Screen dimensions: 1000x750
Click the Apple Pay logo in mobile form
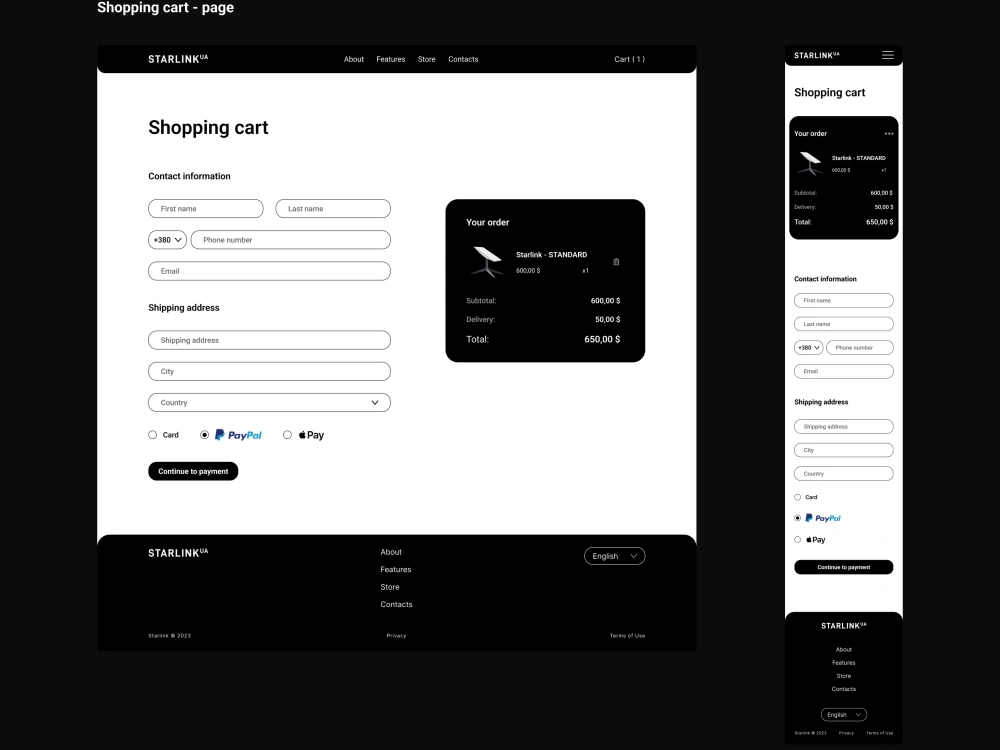coord(816,540)
